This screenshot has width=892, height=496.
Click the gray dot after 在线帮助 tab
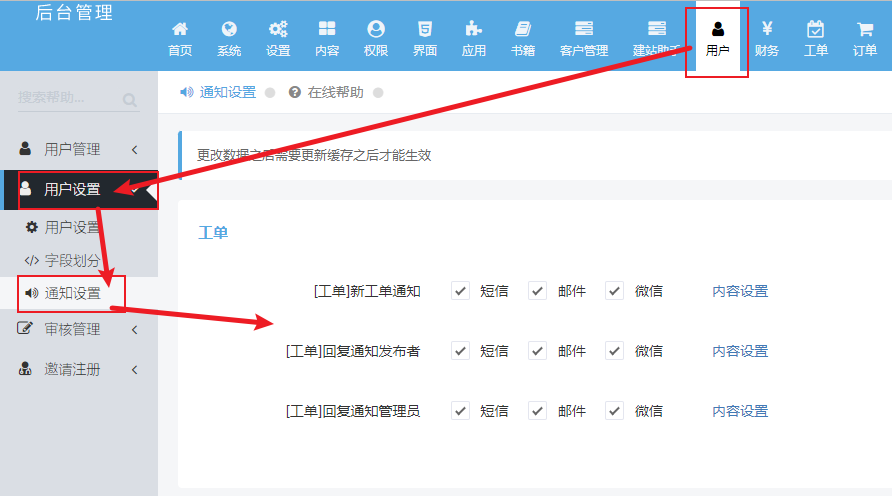[378, 92]
